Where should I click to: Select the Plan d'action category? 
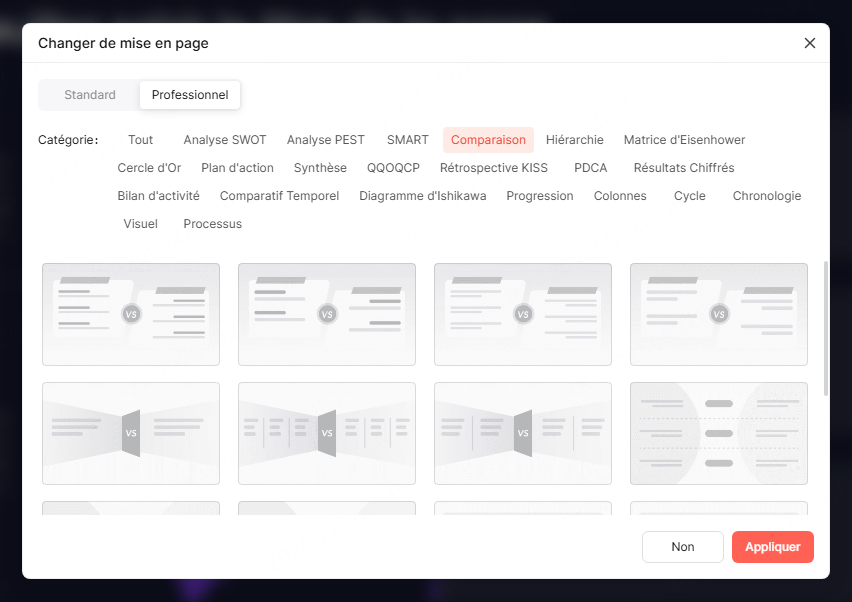tap(237, 168)
